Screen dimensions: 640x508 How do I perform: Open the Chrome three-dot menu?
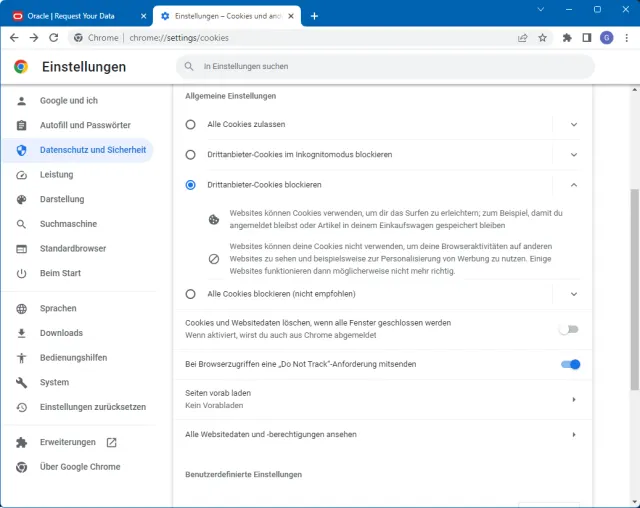coord(625,38)
